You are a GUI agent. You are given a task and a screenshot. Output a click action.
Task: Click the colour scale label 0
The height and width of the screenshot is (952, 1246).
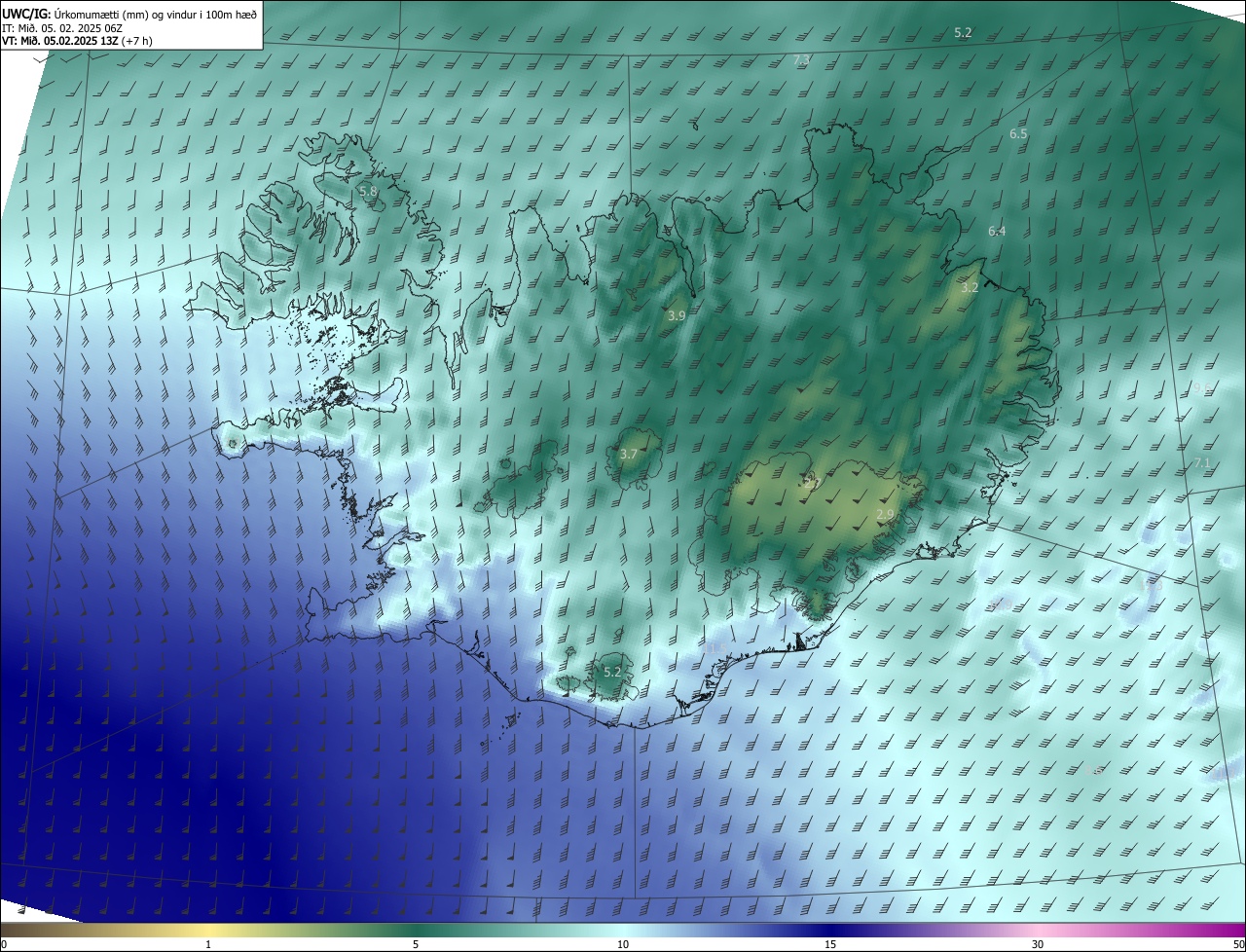pos(4,945)
